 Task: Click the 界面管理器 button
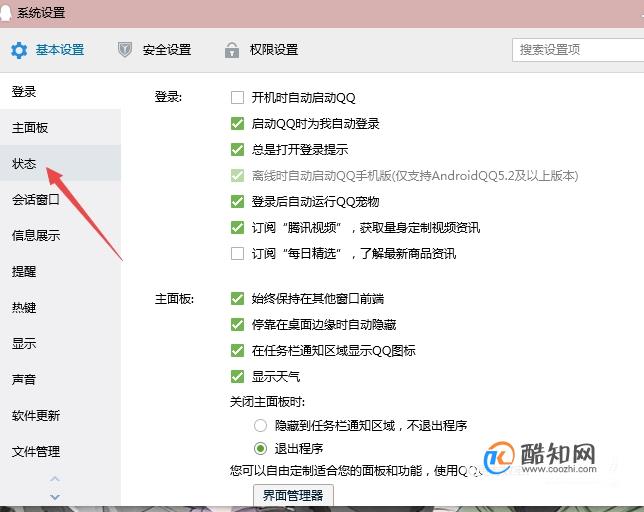(x=293, y=496)
